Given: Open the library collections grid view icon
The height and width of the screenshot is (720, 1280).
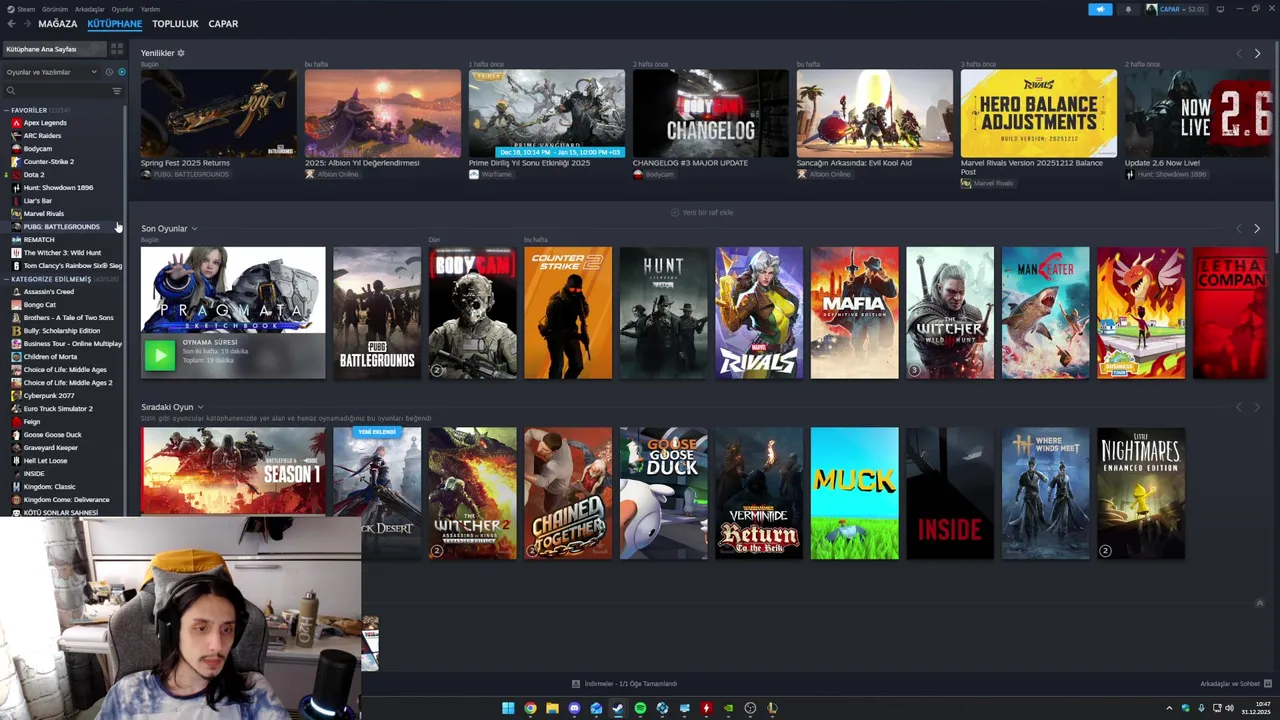Looking at the screenshot, I should pos(117,49).
